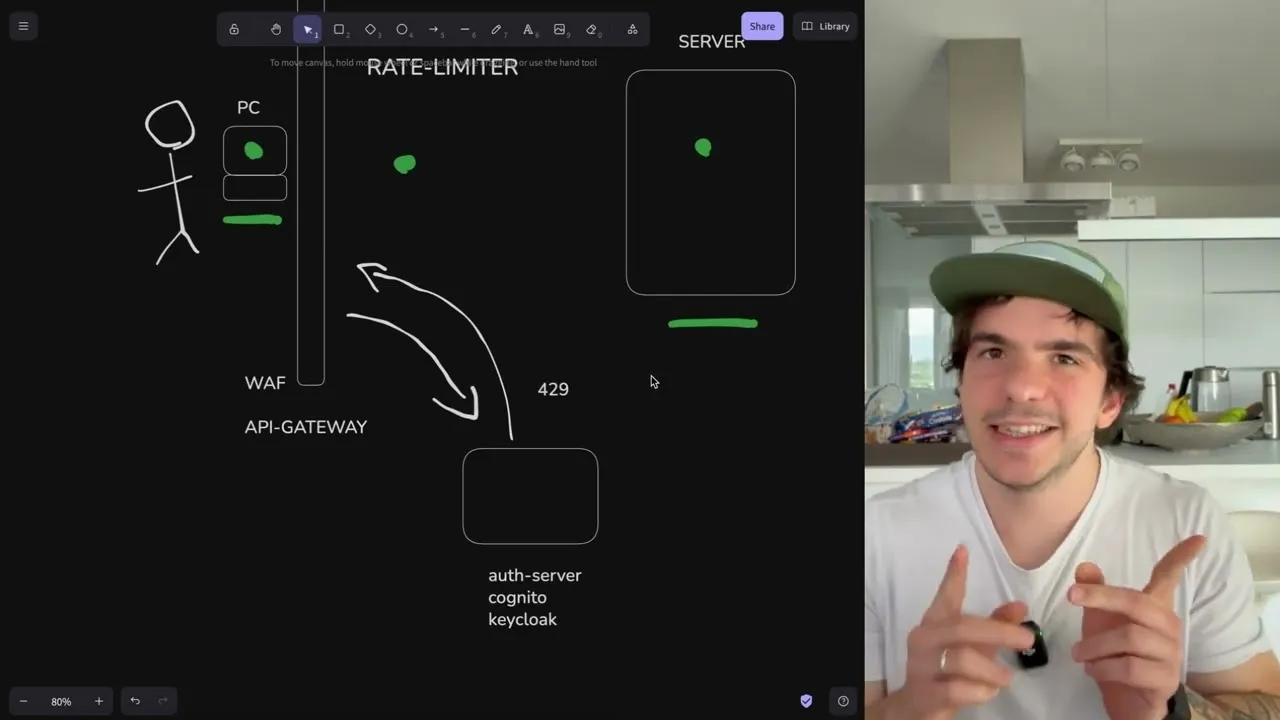Select the keycloak text line
The image size is (1280, 720).
click(x=522, y=620)
